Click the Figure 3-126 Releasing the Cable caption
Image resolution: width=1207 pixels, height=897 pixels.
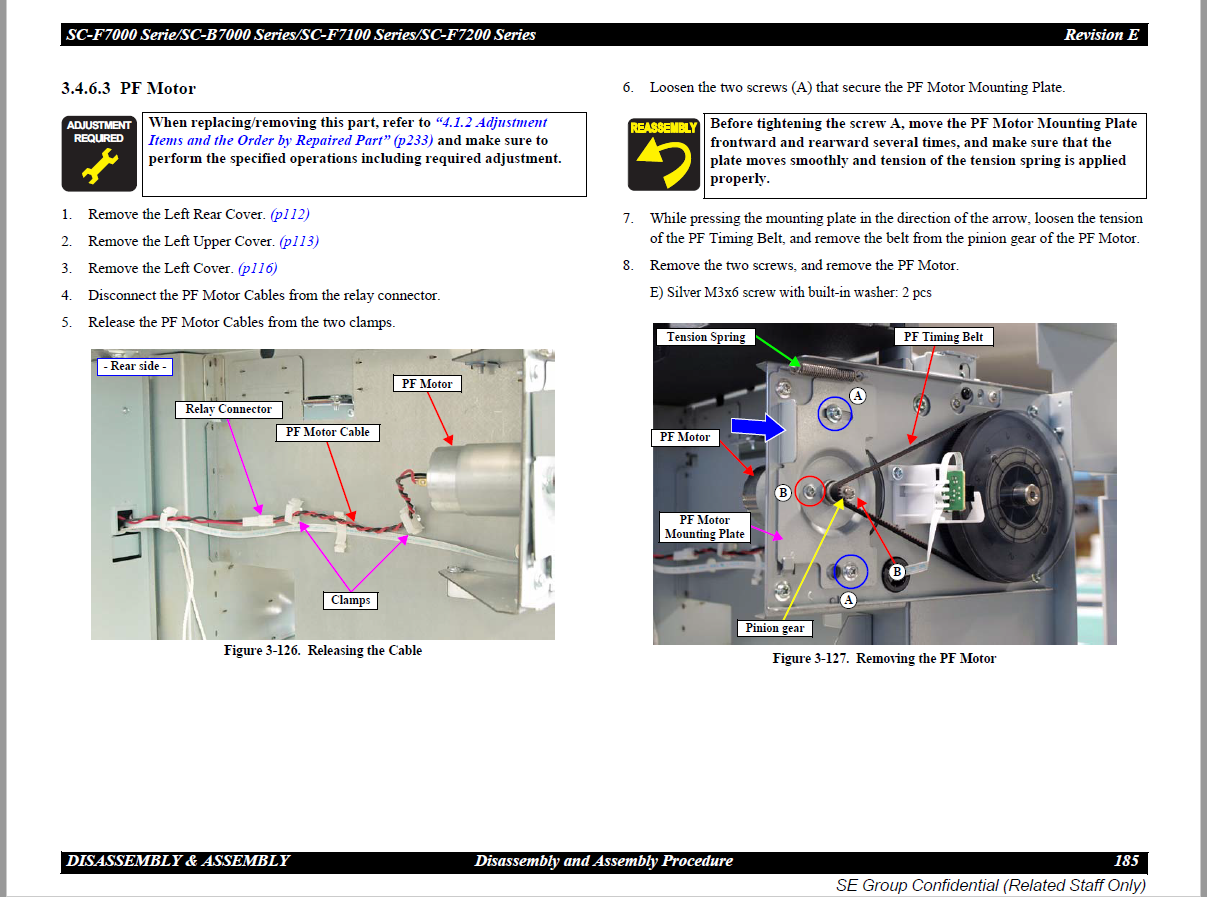[x=322, y=651]
